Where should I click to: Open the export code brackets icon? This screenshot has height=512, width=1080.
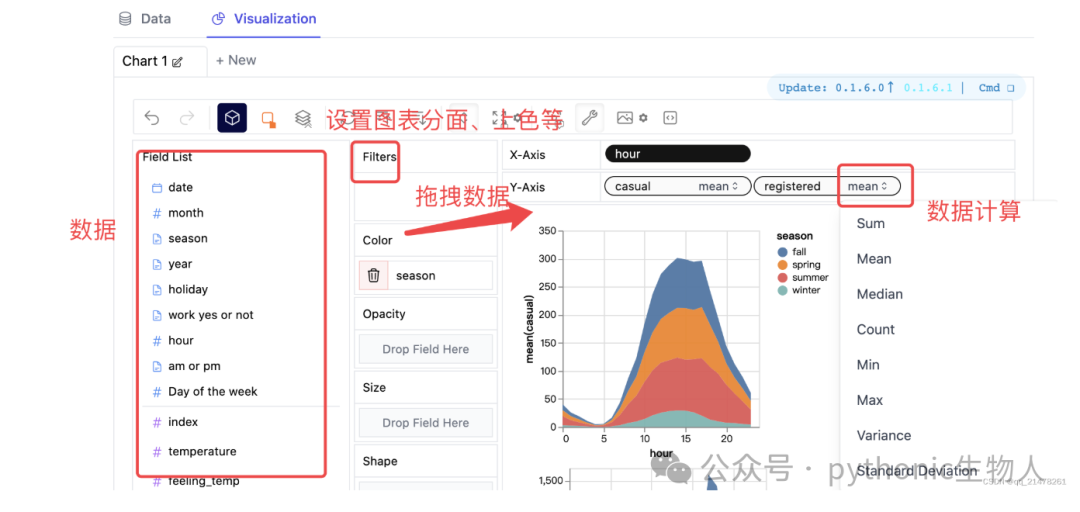coord(669,118)
